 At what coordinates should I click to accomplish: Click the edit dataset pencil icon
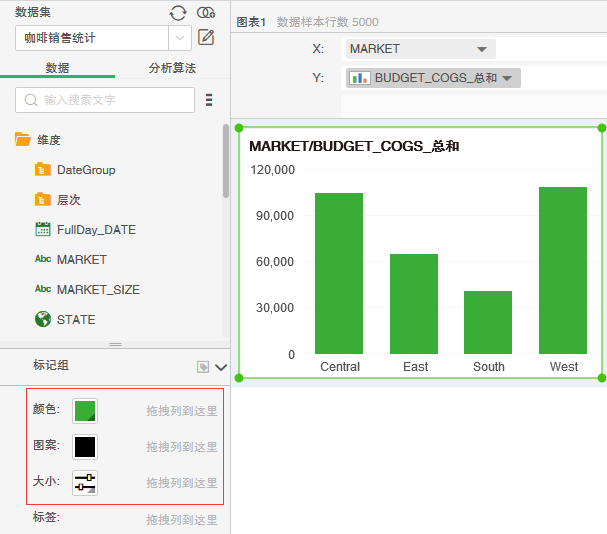206,38
